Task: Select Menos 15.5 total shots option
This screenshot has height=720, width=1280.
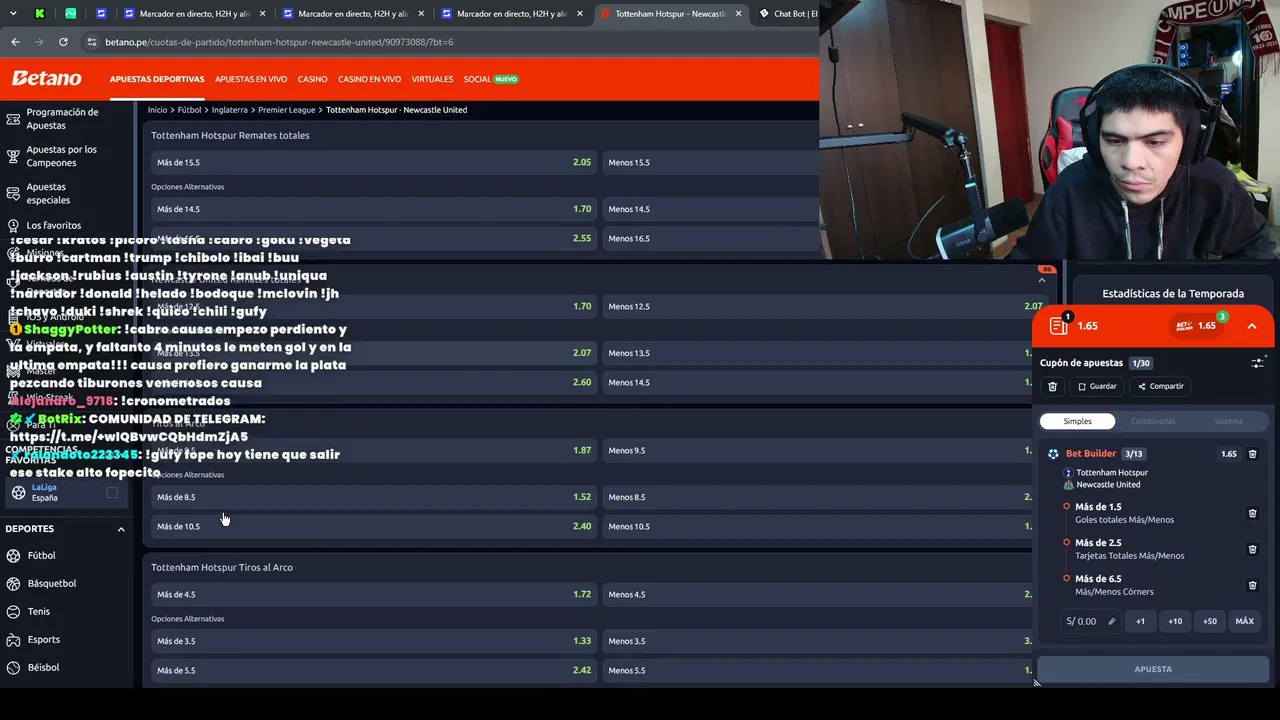Action: [x=710, y=162]
